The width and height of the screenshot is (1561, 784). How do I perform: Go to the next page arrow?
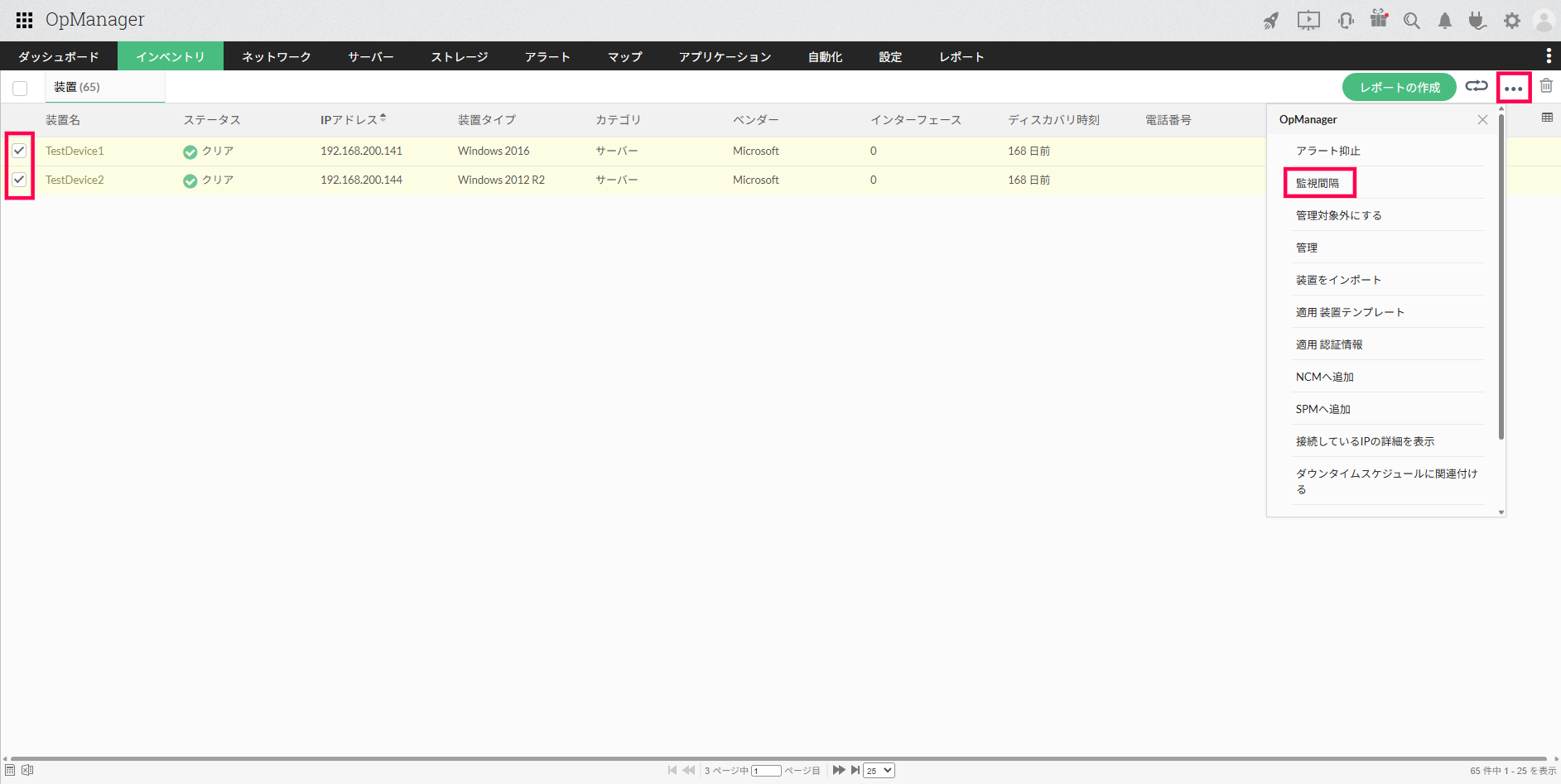(x=839, y=770)
